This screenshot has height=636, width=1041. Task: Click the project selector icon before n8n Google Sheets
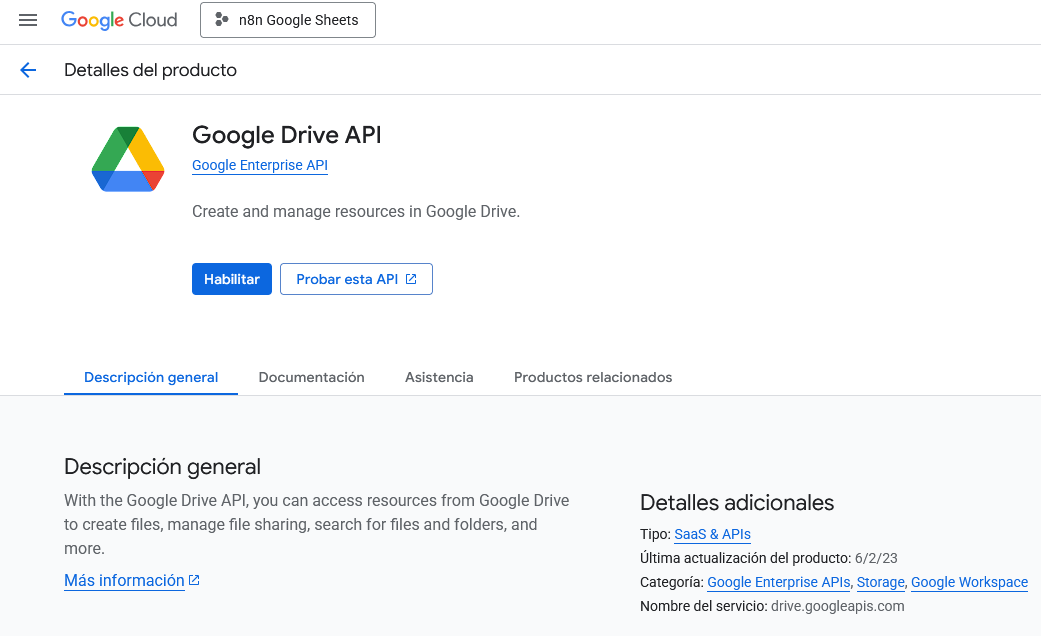[x=222, y=19]
